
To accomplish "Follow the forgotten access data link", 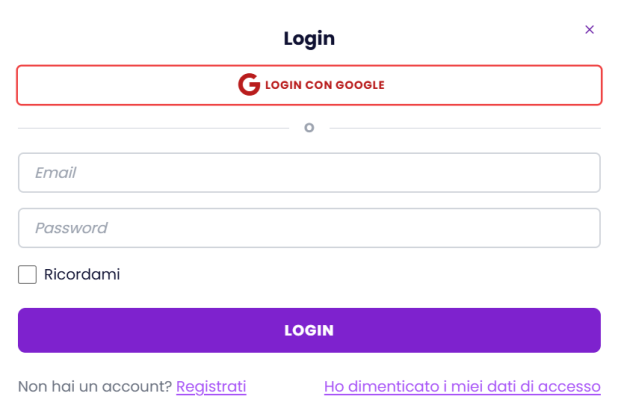I will click(x=462, y=386).
